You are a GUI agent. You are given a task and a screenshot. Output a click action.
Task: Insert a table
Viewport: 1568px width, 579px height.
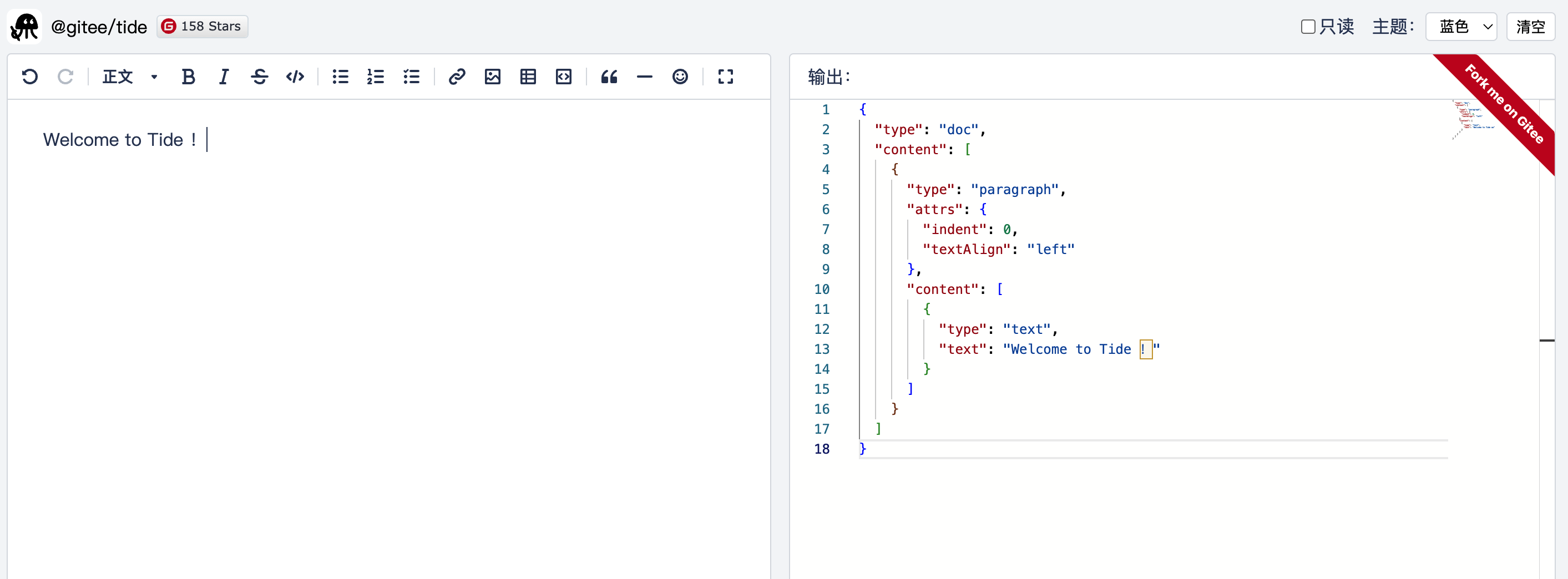point(528,77)
